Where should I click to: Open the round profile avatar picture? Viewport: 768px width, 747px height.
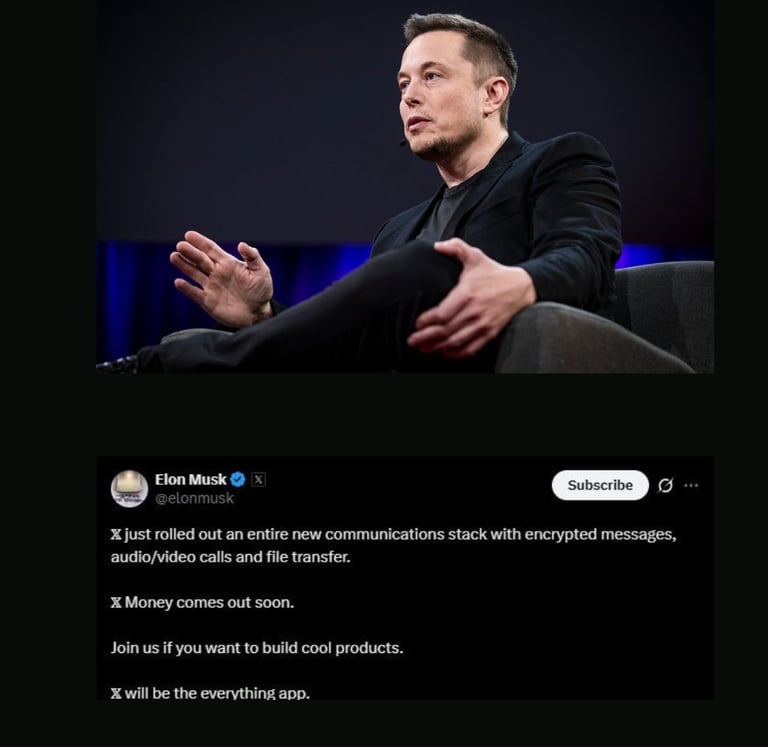[x=129, y=488]
